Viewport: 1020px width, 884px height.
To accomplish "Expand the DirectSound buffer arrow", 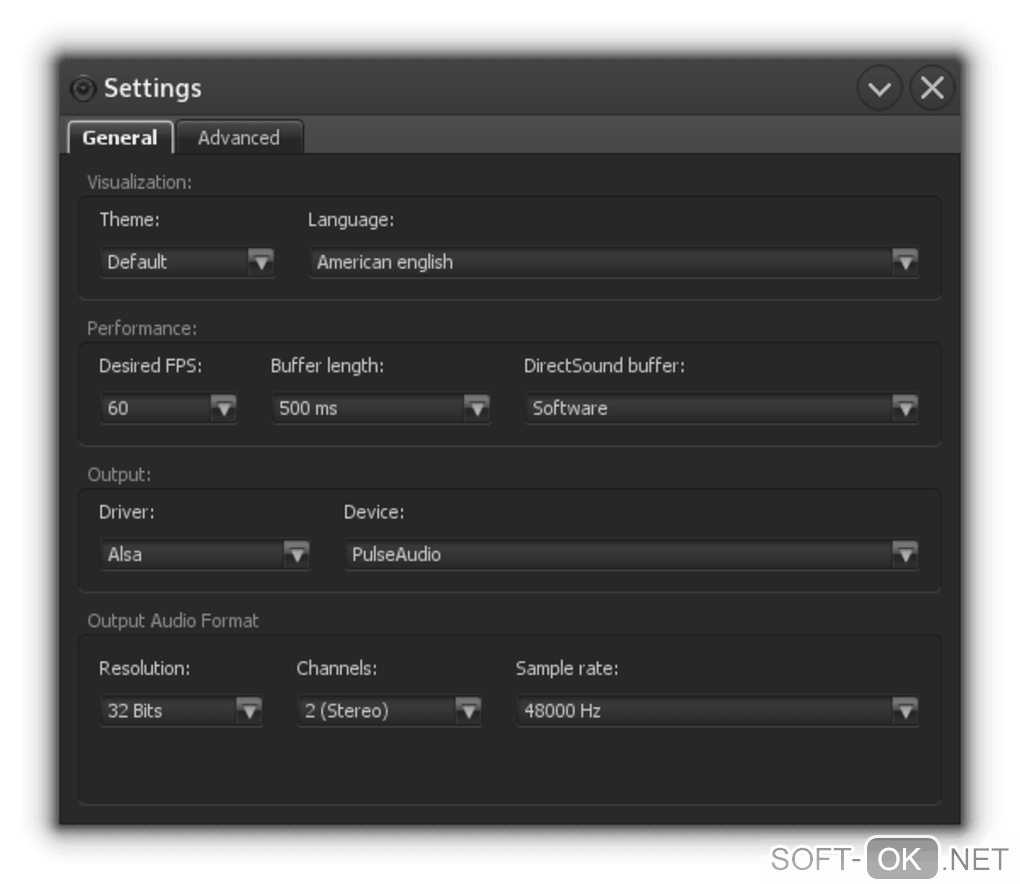I will (905, 408).
